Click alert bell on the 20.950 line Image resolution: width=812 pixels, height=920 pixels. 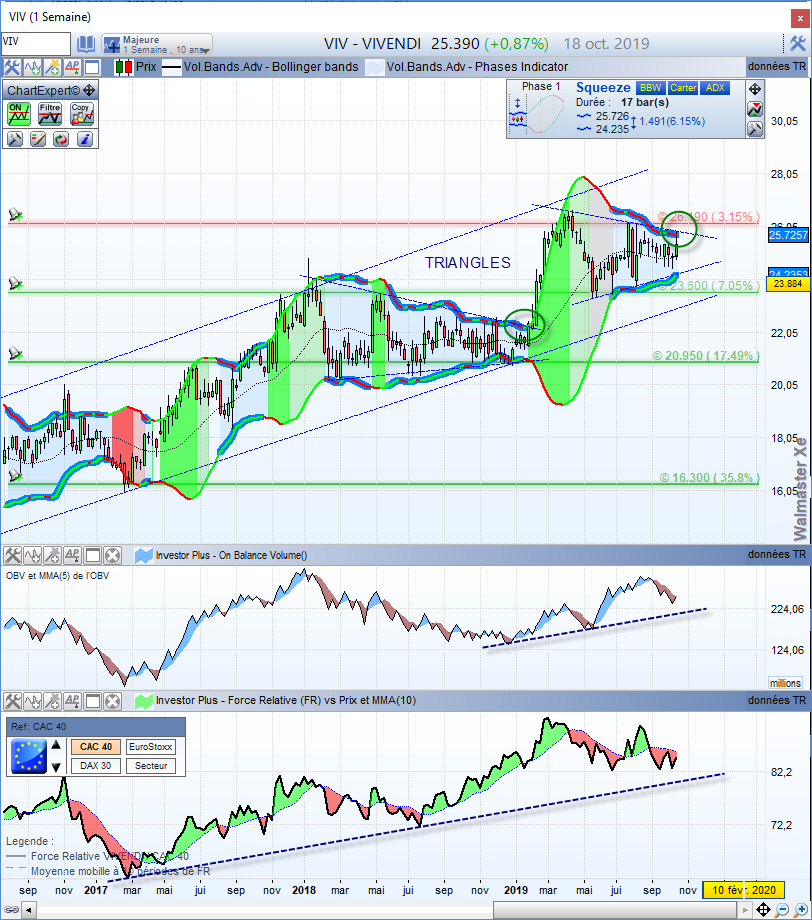pyautogui.click(x=15, y=354)
